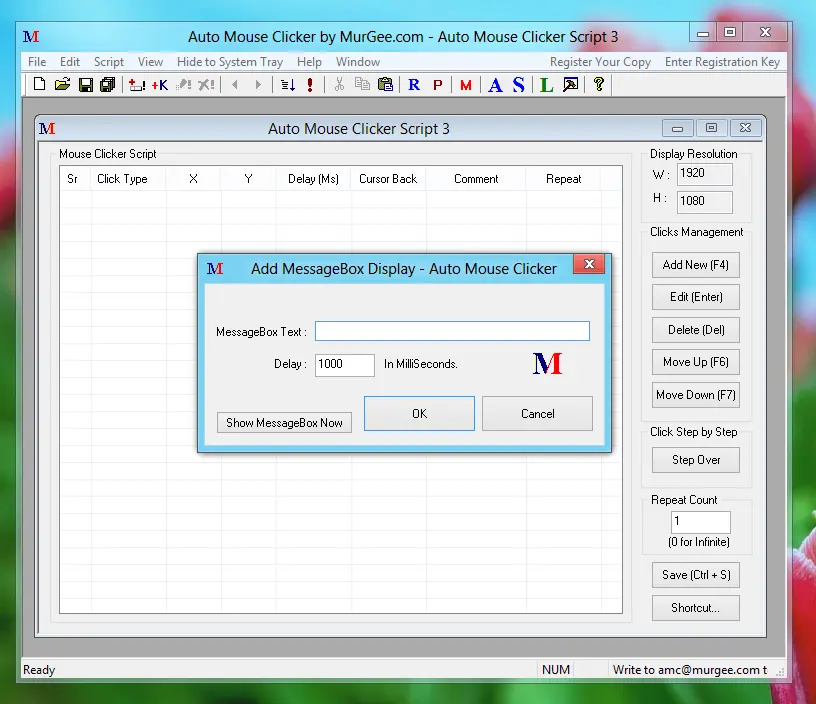The height and width of the screenshot is (704, 816).
Task: Click Enter Registration Key menu item
Action: click(x=722, y=62)
